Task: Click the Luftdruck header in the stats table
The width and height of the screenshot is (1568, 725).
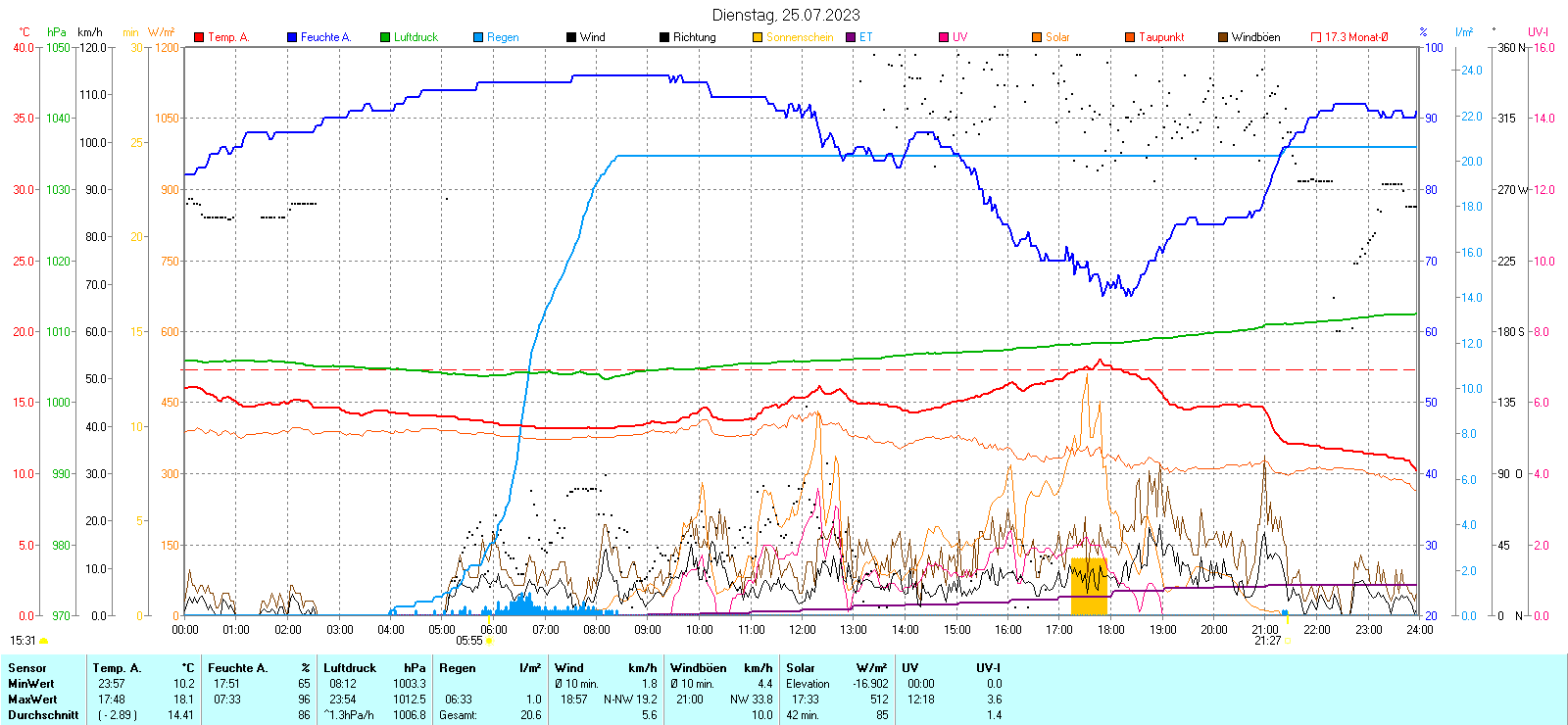Action: 350,668
